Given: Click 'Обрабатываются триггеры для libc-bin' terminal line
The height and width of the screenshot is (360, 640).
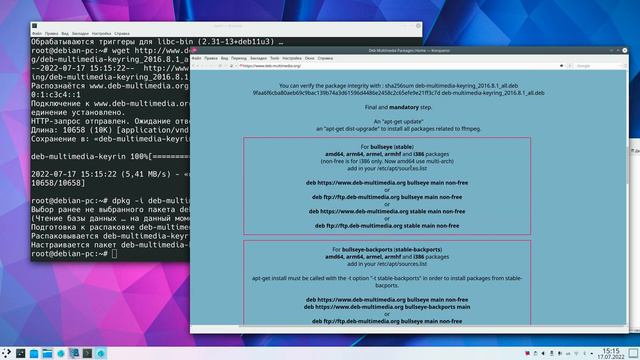Looking at the screenshot, I should coord(157,42).
